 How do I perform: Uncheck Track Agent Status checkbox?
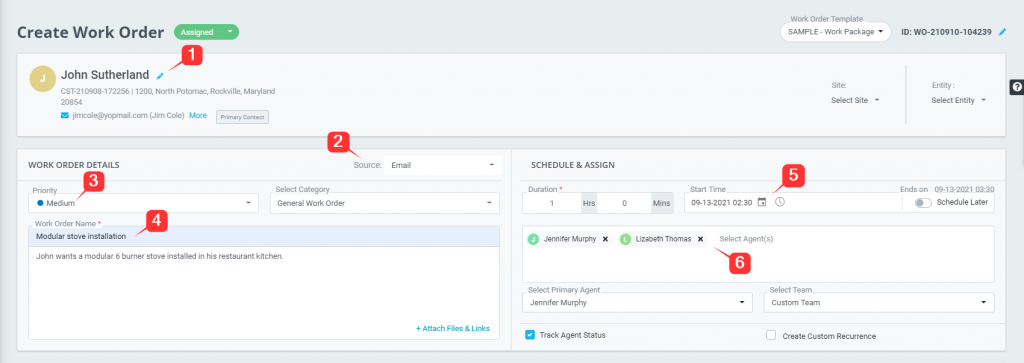tap(530, 335)
